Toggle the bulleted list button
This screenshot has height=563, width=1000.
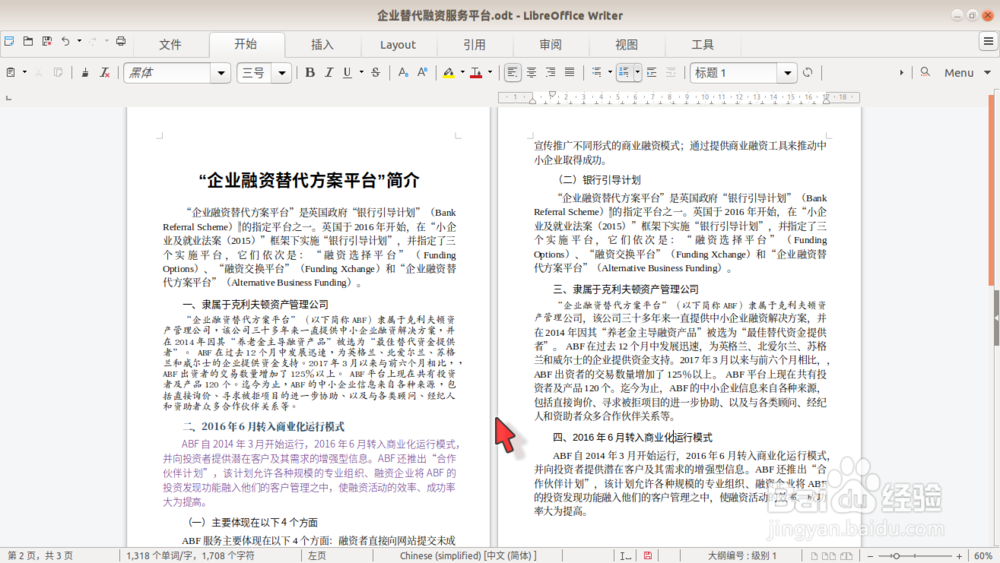point(596,73)
